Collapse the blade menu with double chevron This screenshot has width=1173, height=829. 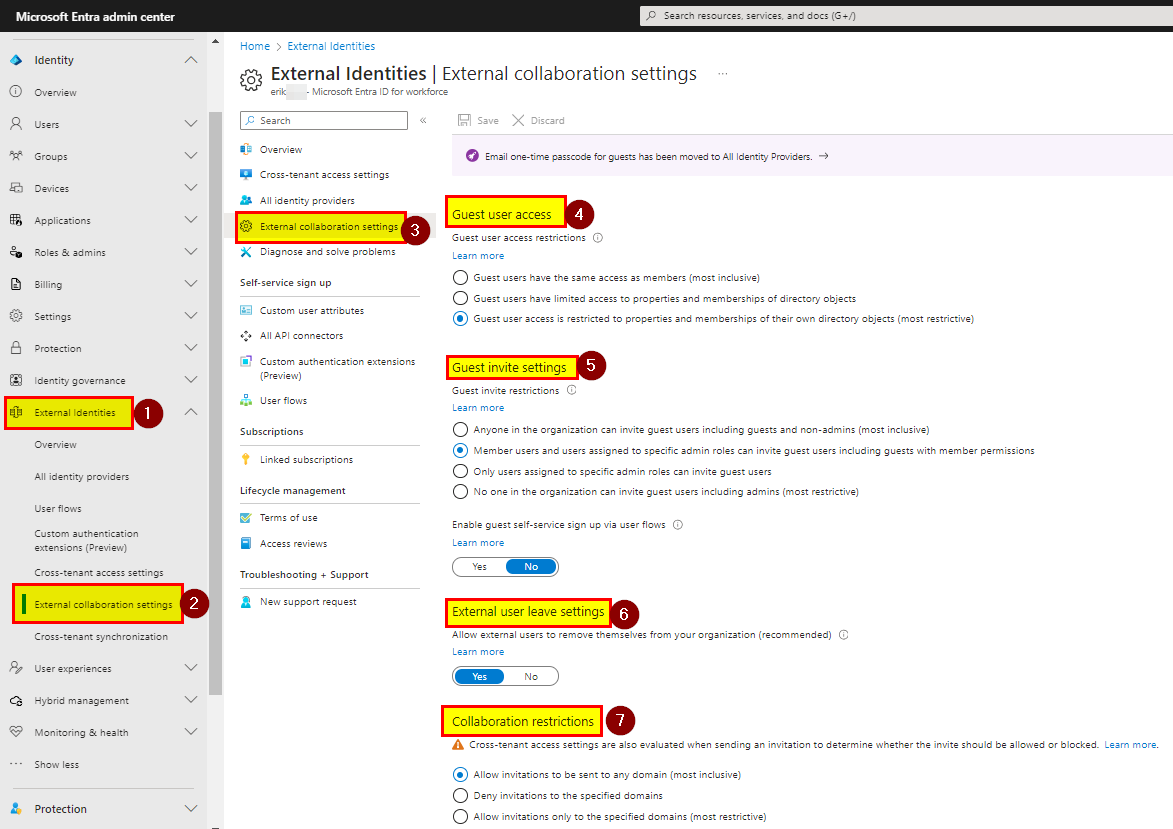[x=423, y=120]
